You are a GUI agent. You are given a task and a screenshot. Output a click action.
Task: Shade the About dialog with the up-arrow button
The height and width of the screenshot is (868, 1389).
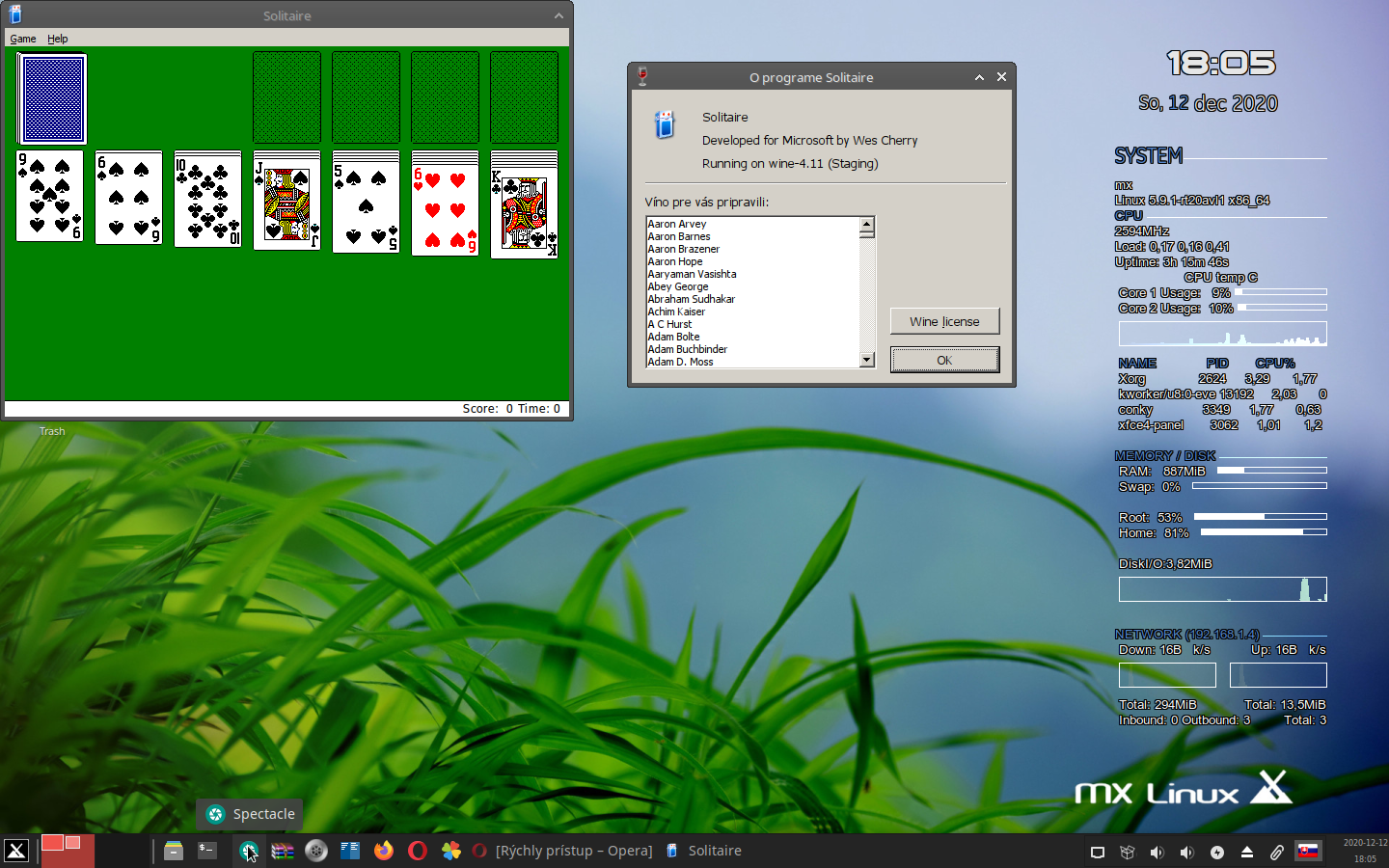979,77
